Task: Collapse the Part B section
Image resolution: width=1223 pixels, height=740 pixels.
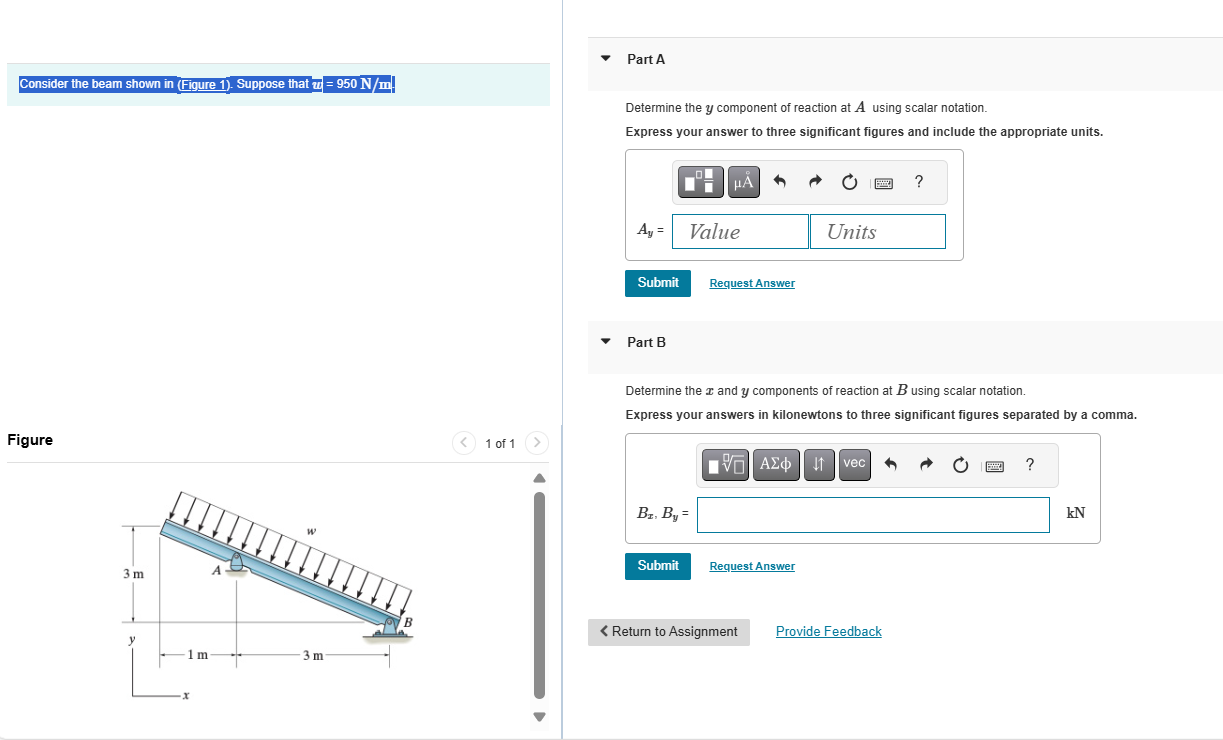Action: pyautogui.click(x=605, y=341)
